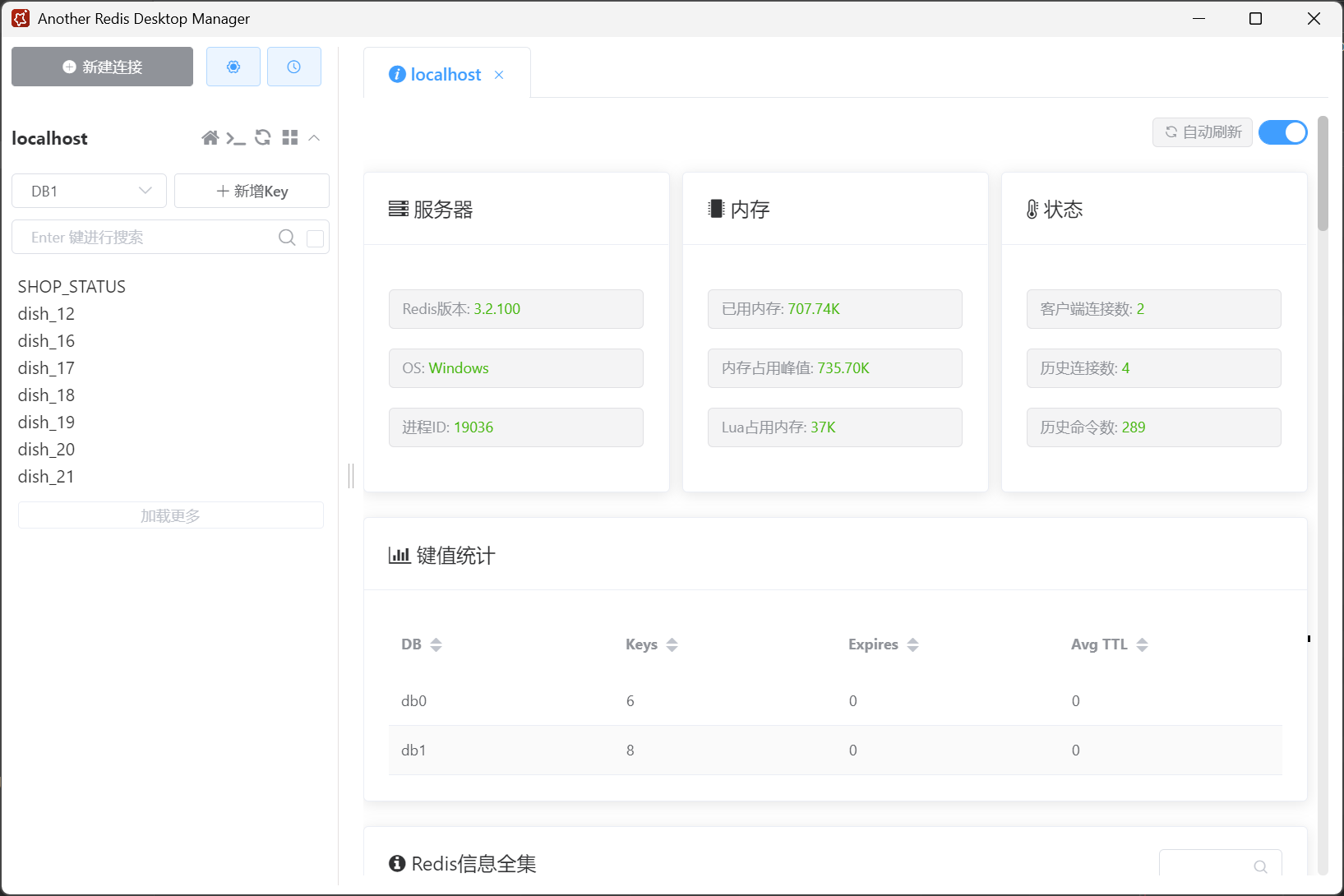Open the command log clock icon
The width and height of the screenshot is (1344, 896).
(x=293, y=67)
